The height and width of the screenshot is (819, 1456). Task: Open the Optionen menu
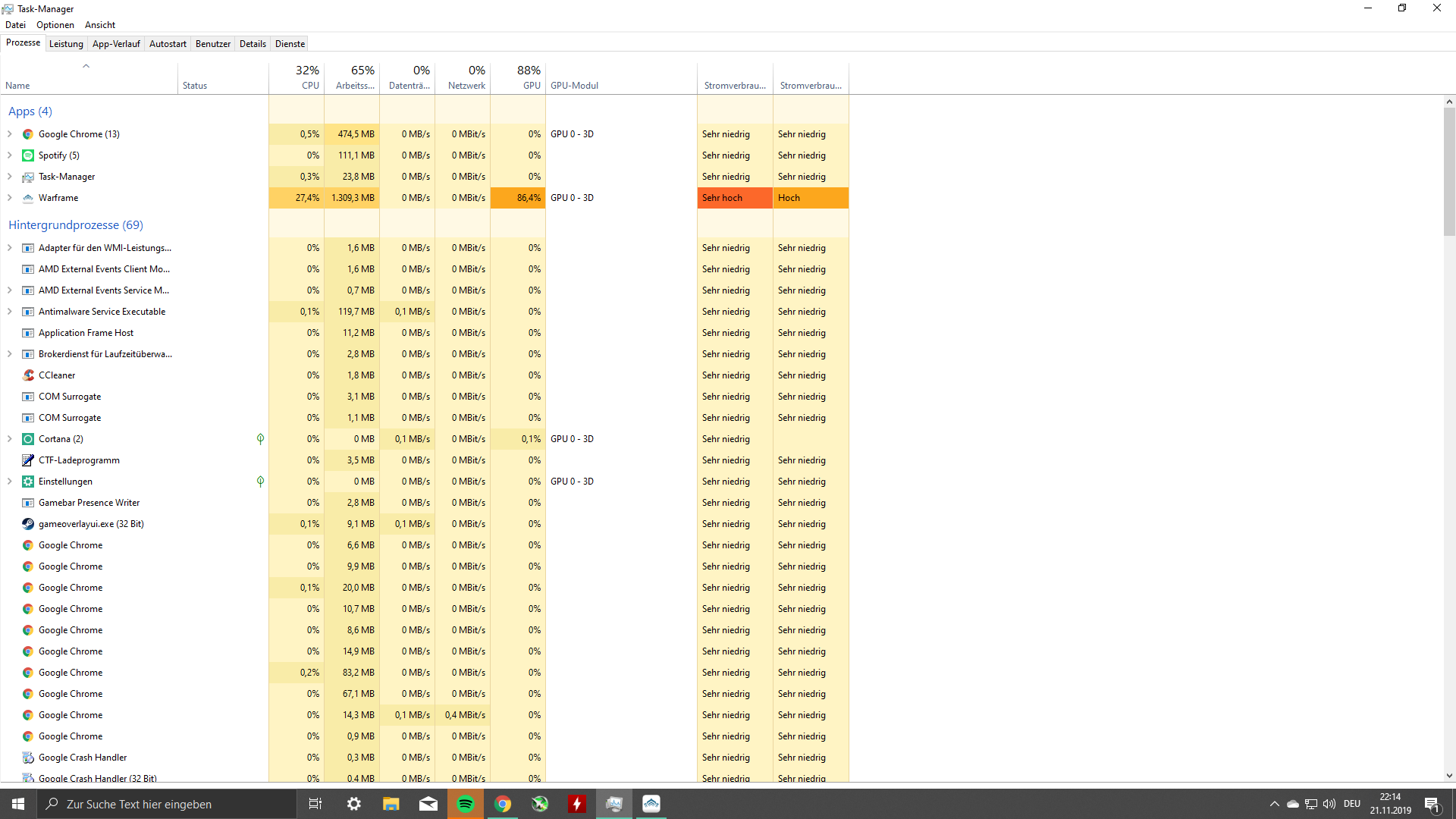[55, 25]
